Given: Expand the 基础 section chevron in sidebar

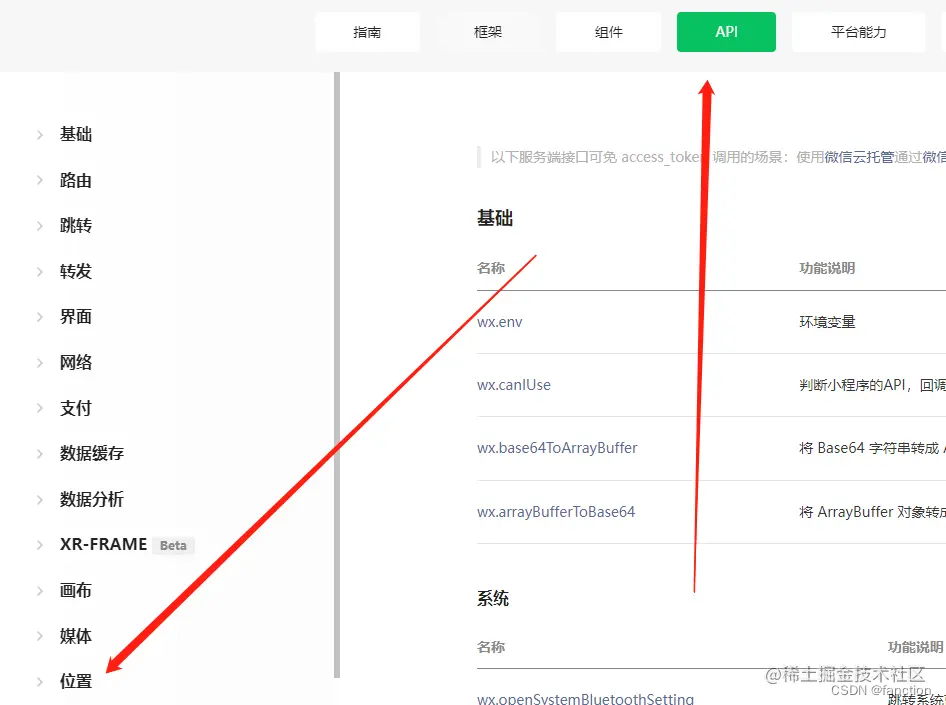Looking at the screenshot, I should point(38,135).
